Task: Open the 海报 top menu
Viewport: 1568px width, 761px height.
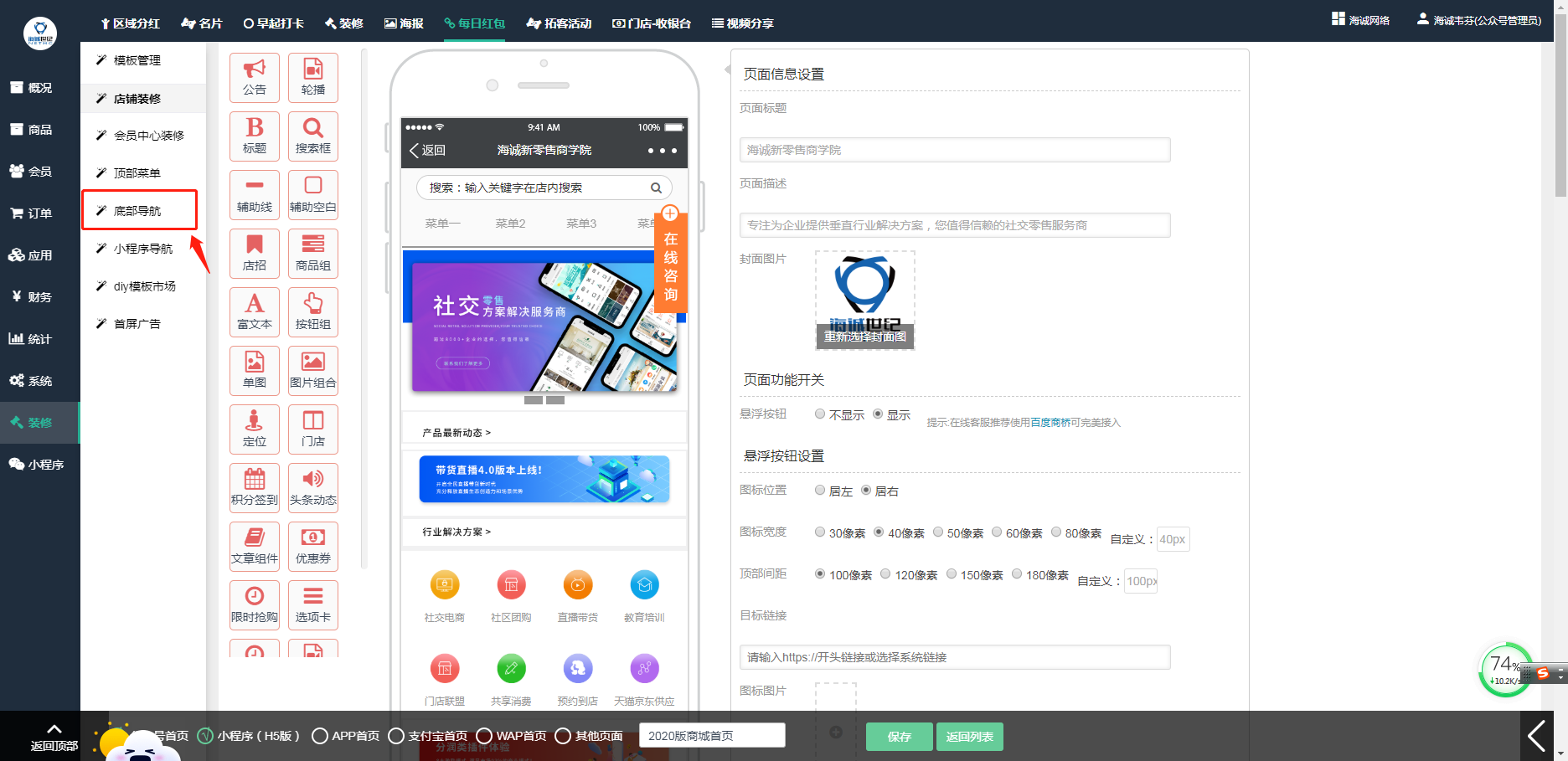Action: click(x=404, y=23)
